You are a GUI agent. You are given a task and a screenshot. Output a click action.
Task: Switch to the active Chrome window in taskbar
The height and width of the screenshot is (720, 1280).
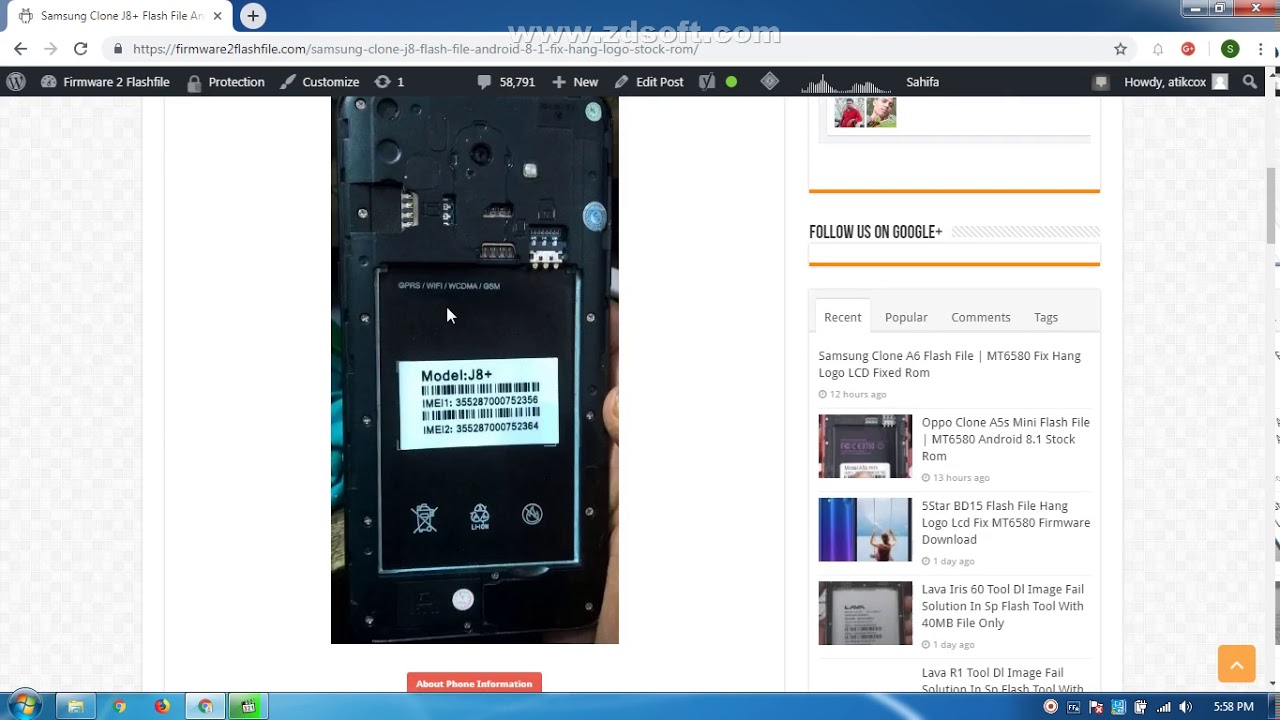(205, 706)
